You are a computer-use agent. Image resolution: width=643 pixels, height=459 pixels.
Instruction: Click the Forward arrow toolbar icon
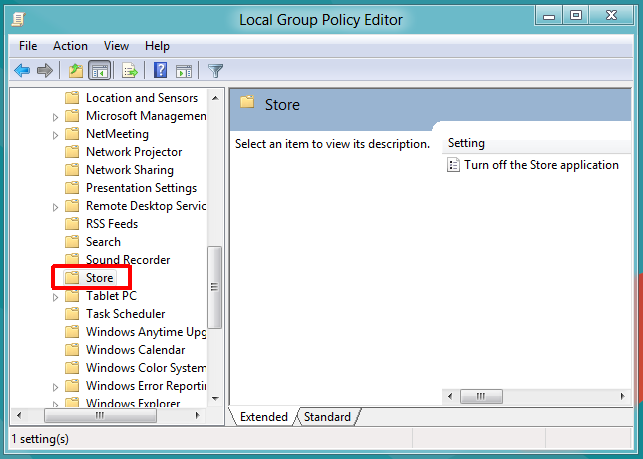coord(44,70)
